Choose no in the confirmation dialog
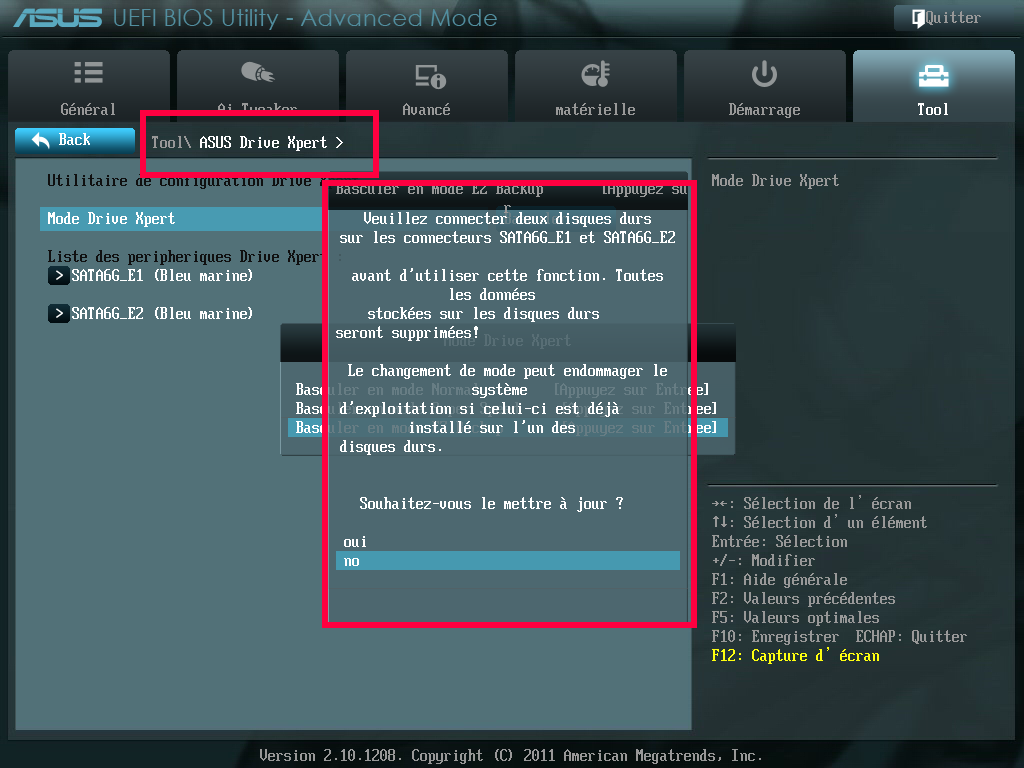 507,561
